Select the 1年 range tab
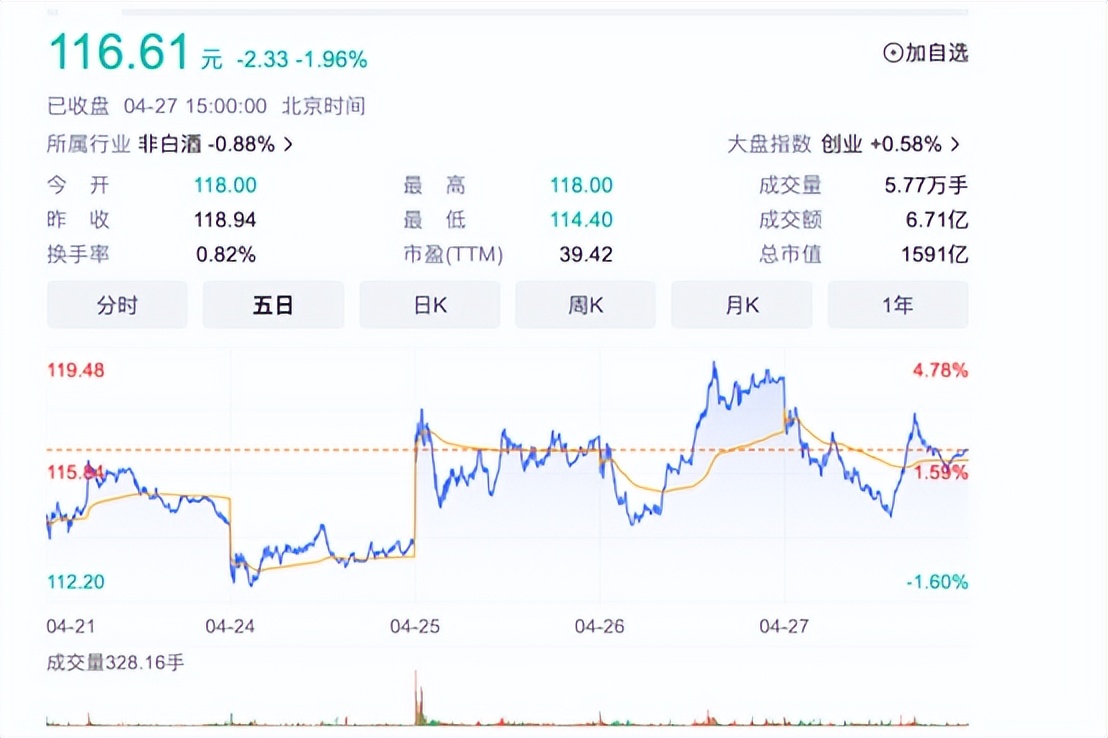This screenshot has width=1108, height=738. [898, 305]
